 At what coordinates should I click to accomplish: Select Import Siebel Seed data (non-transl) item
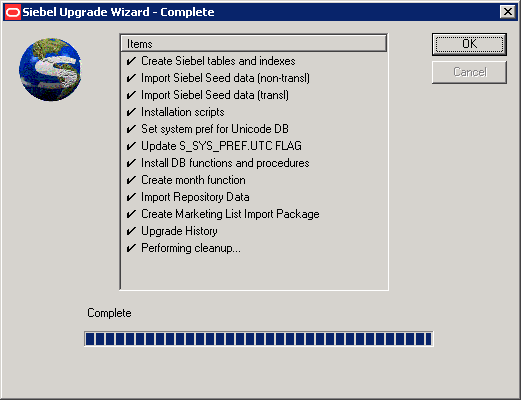pos(225,78)
